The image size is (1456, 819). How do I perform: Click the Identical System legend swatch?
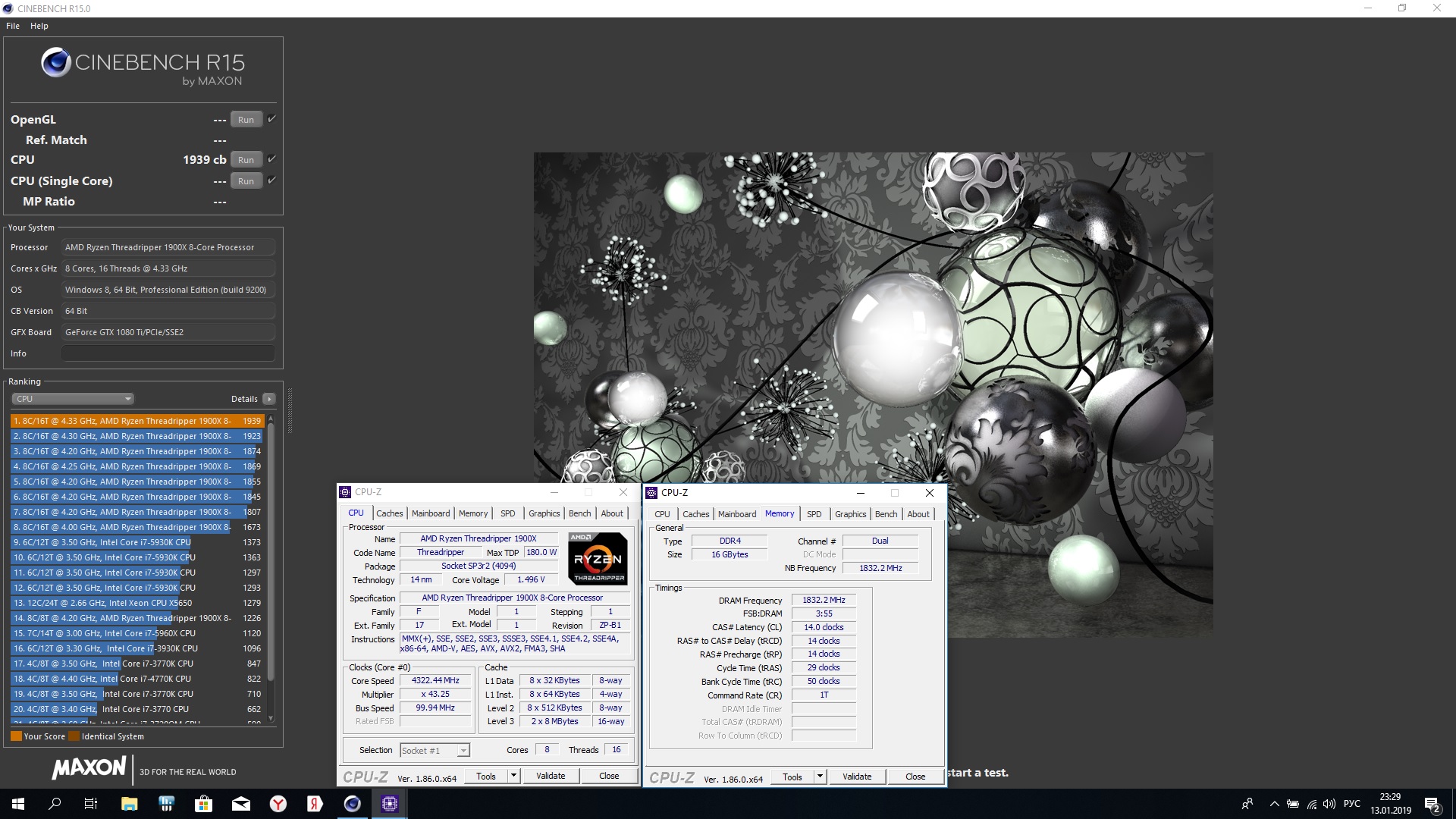74,736
